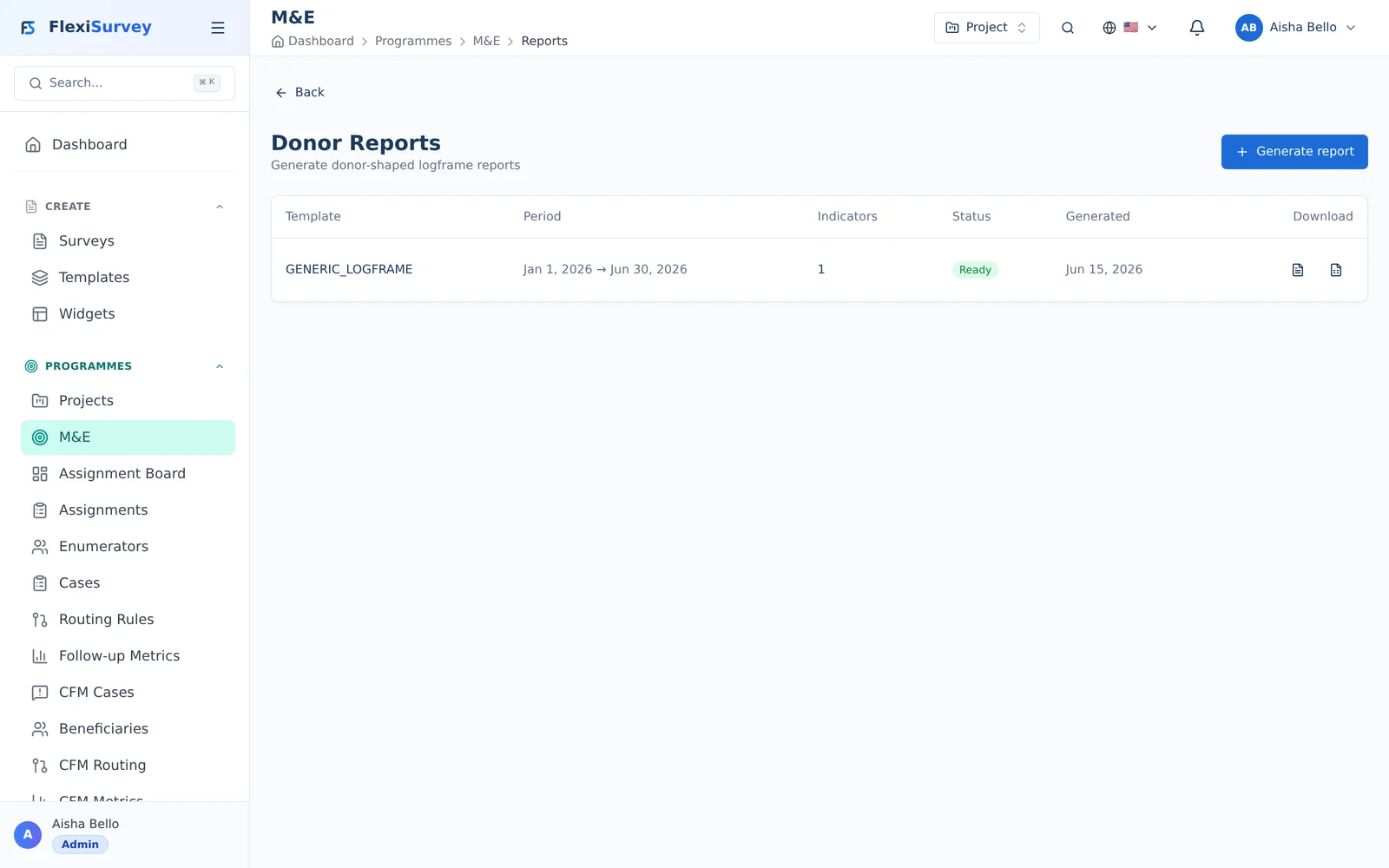Click the Dashboard home icon in sidebar
This screenshot has height=868, width=1389.
tap(33, 145)
